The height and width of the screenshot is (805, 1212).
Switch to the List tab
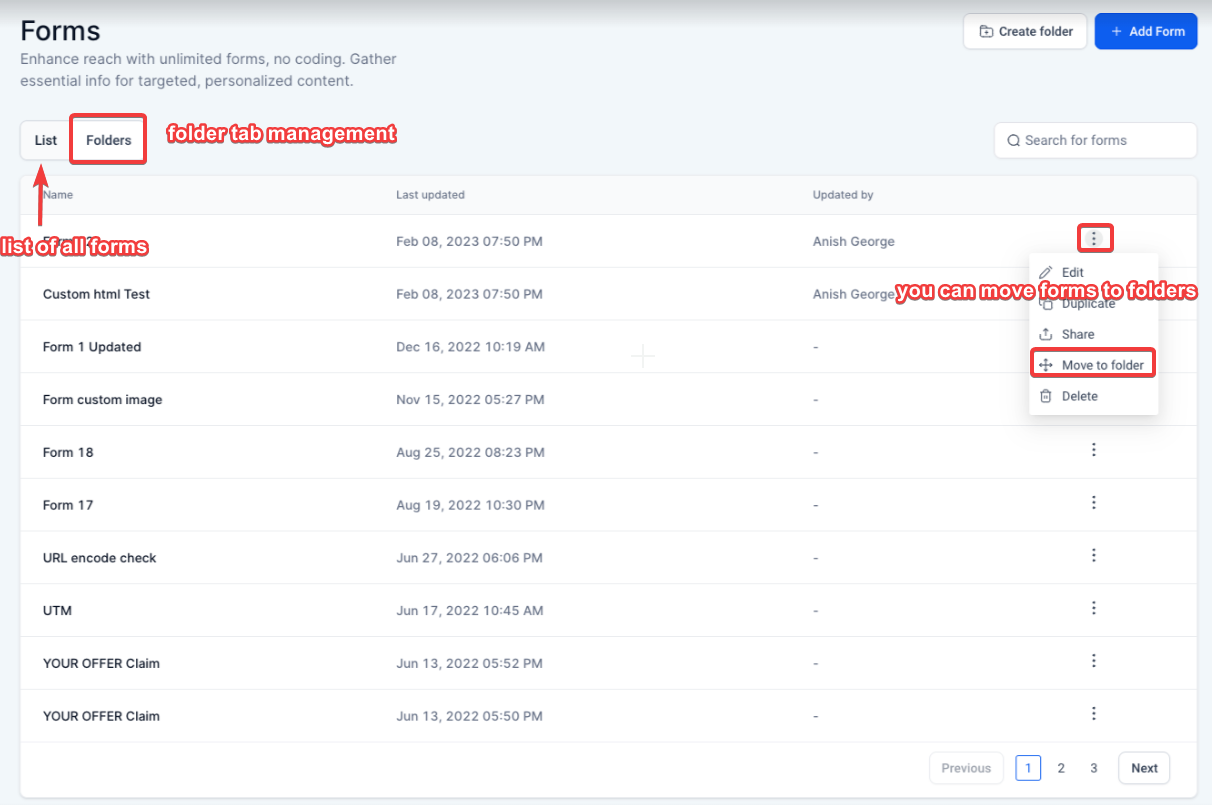[x=46, y=140]
